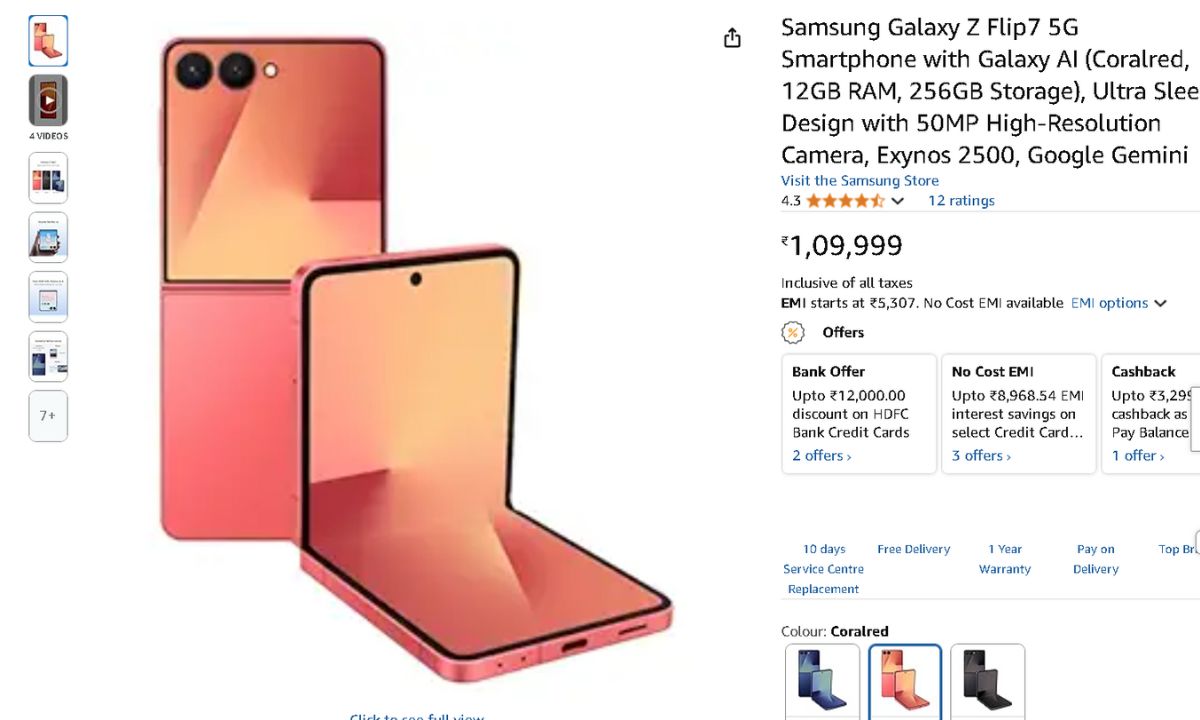Viewport: 1200px width, 720px height.
Task: Select the Coralred colour variant swatch
Action: (905, 680)
